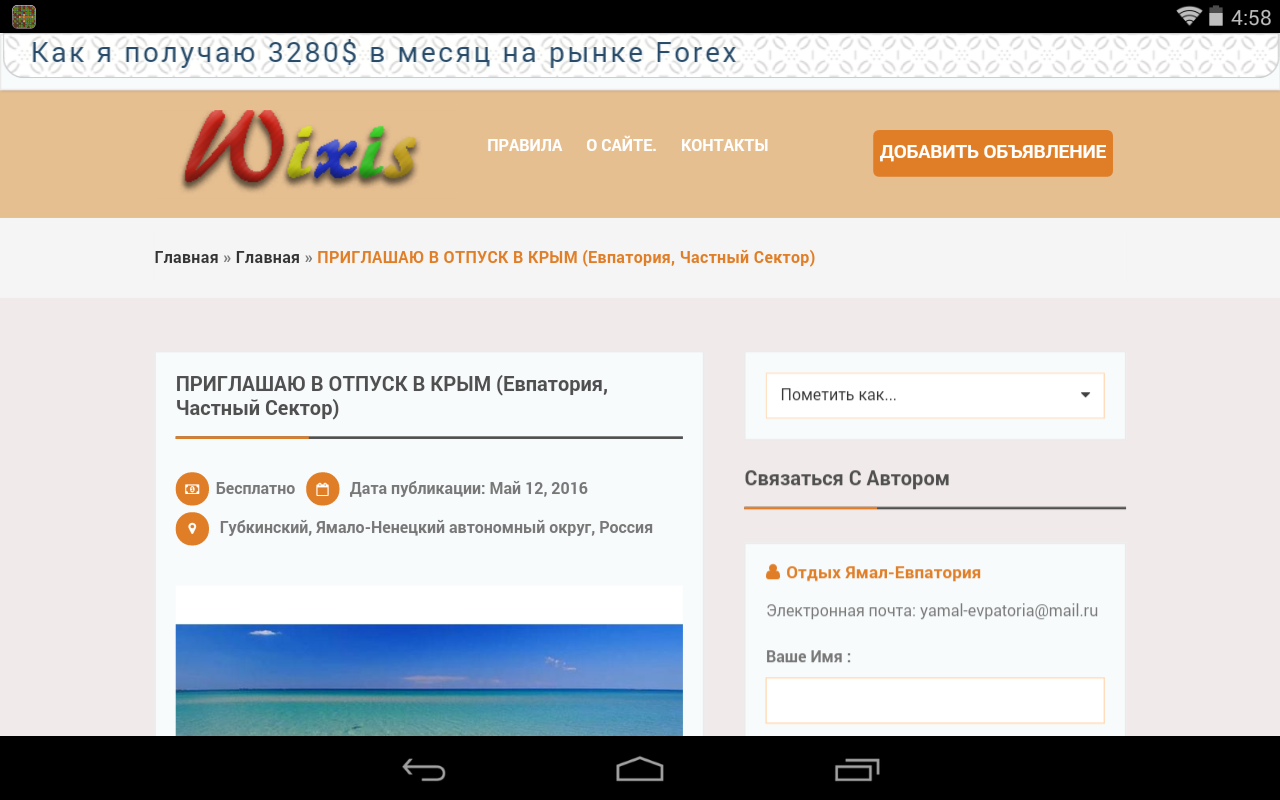Tap the 4:58 clock in status bar

(1251, 17)
